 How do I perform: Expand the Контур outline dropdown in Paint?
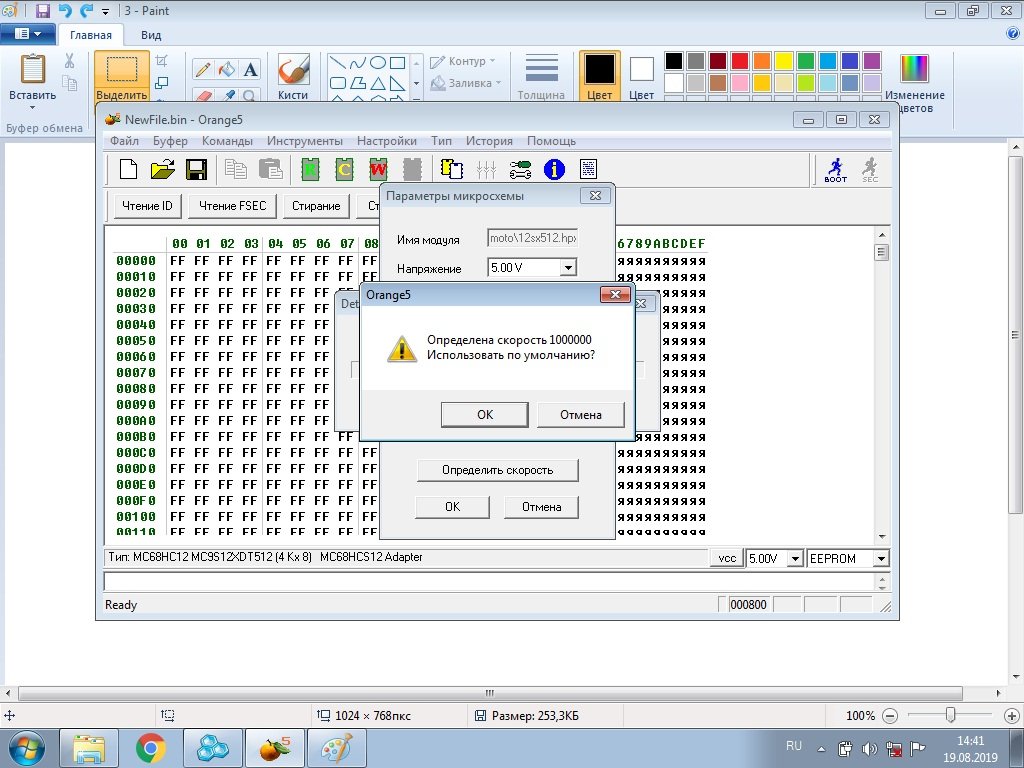(463, 61)
